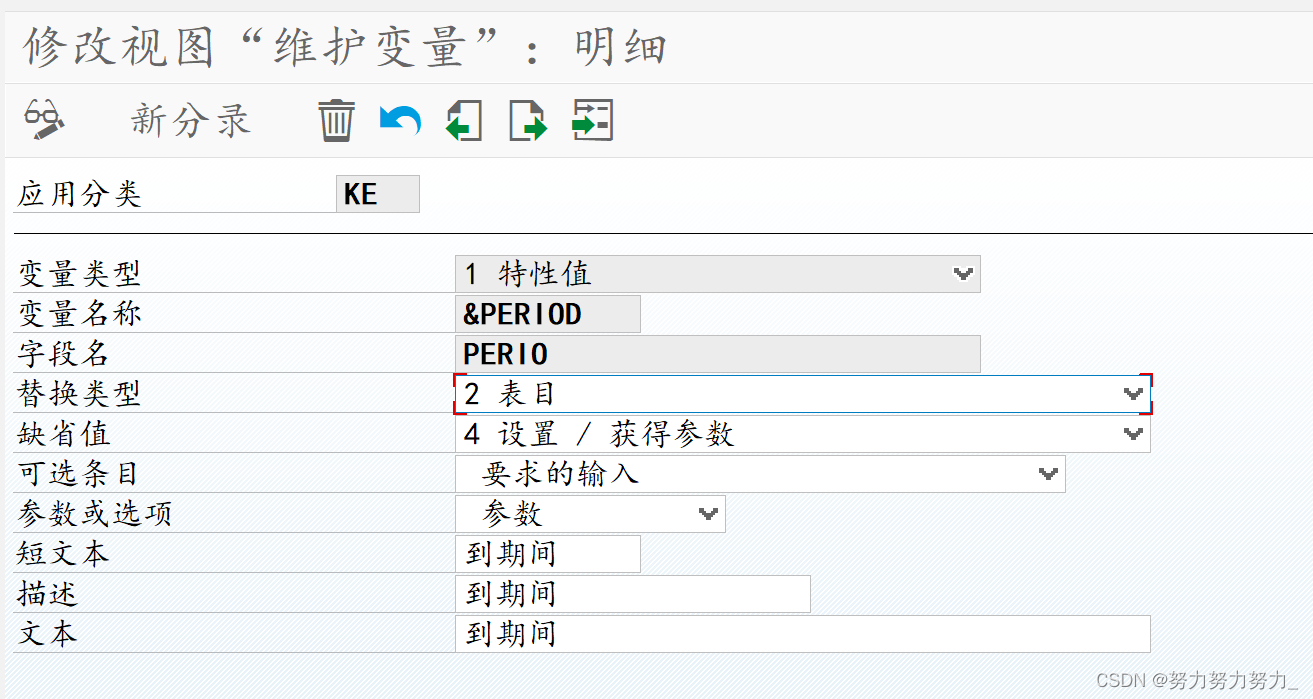
Task: Click the 描述 text field
Action: (x=633, y=593)
